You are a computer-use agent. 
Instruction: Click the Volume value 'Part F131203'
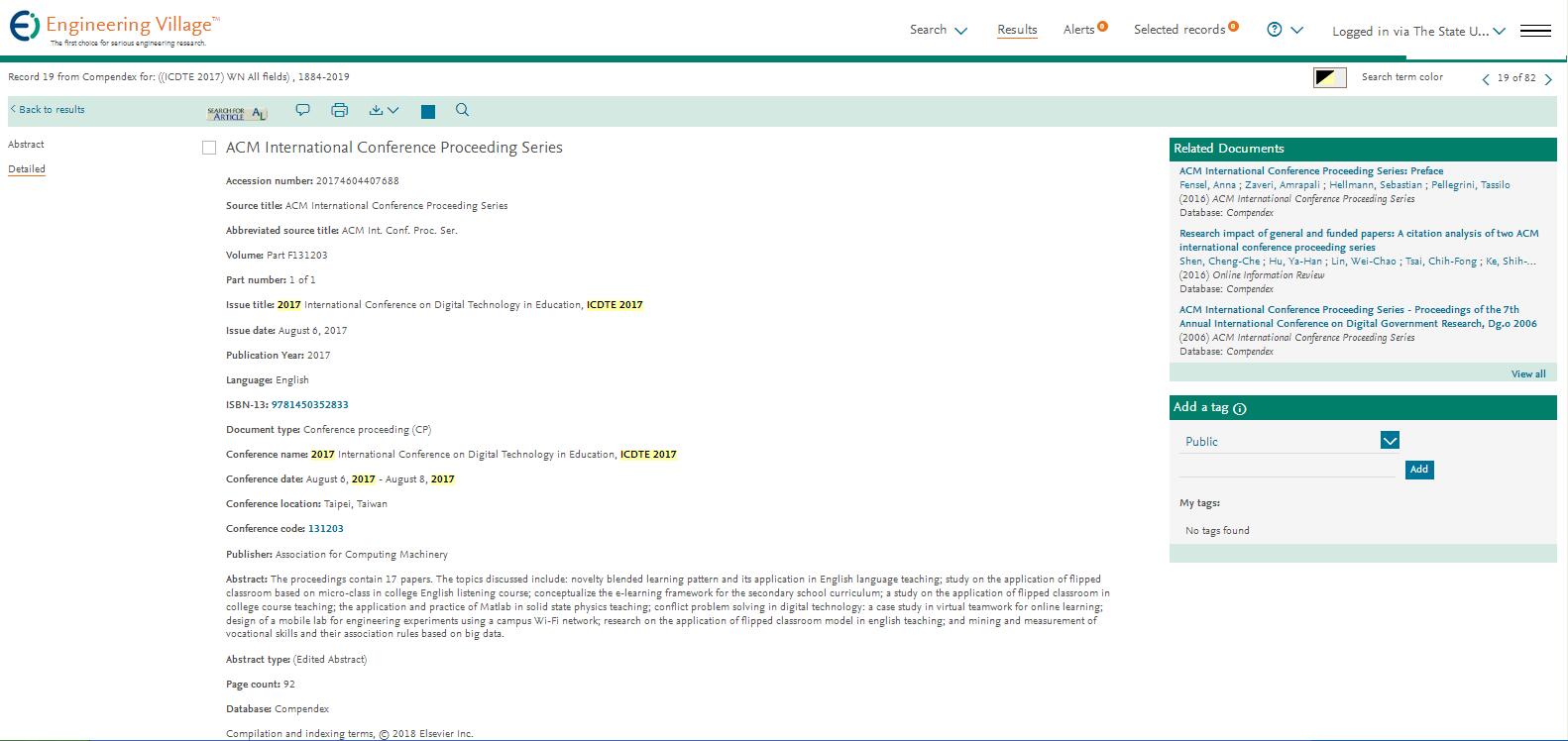[x=297, y=256]
